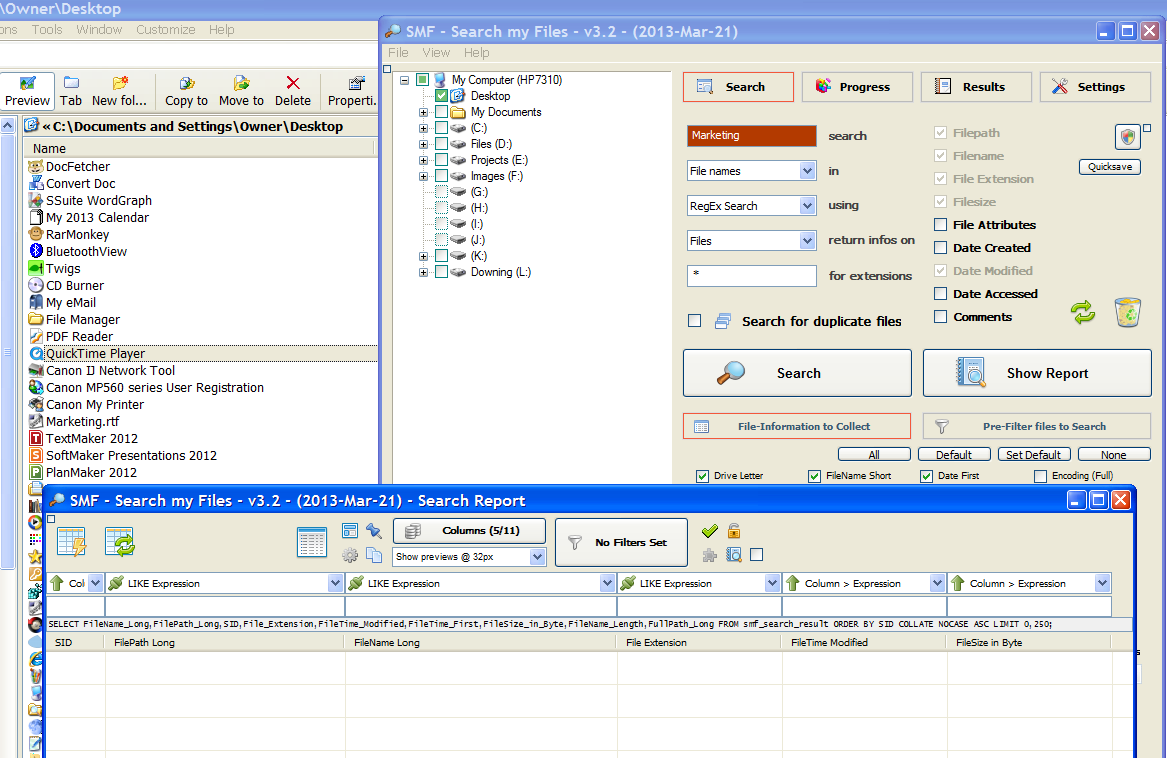1167x758 pixels.
Task: Enable the Date Accessed checkbox
Action: pos(941,294)
